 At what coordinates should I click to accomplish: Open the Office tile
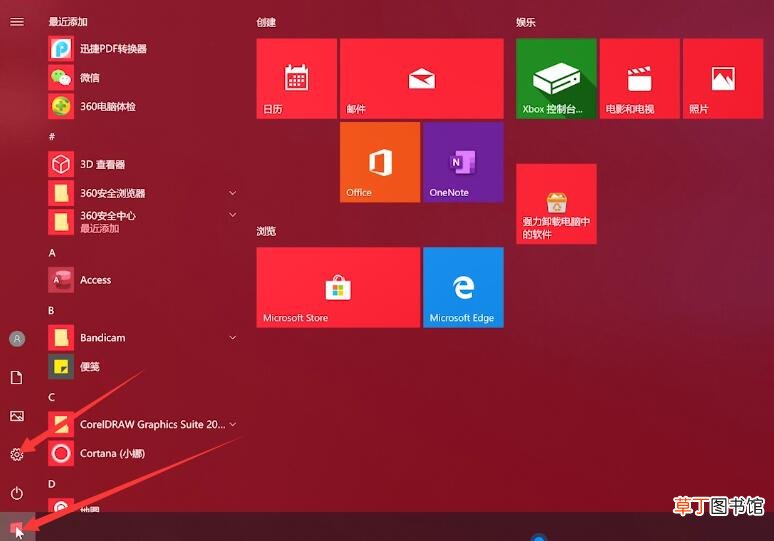click(380, 162)
